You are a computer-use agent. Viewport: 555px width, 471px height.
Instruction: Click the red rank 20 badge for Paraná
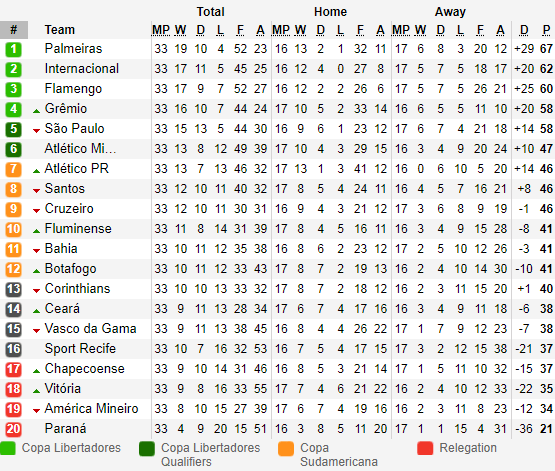(x=13, y=429)
